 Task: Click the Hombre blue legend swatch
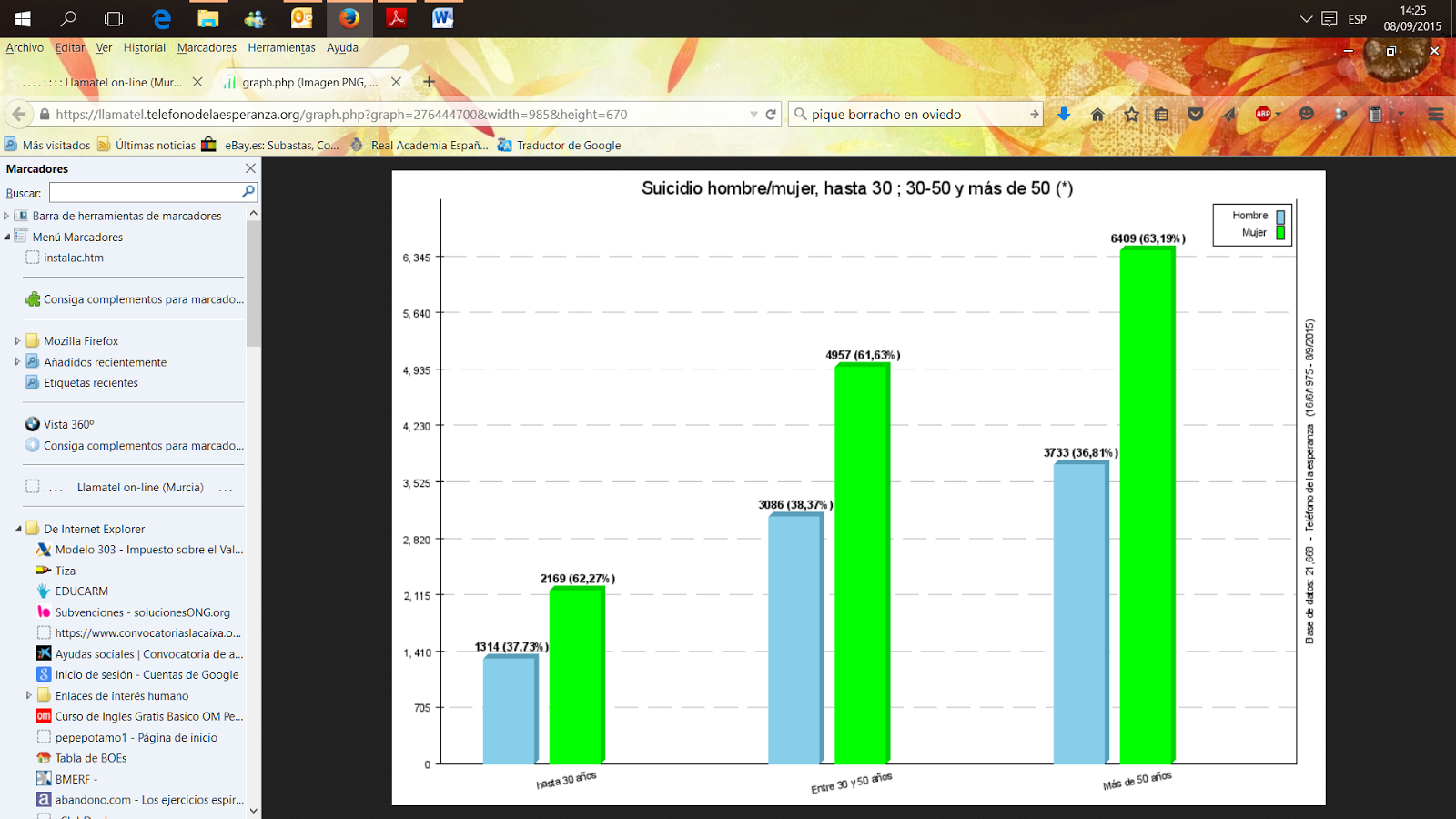click(x=1280, y=217)
